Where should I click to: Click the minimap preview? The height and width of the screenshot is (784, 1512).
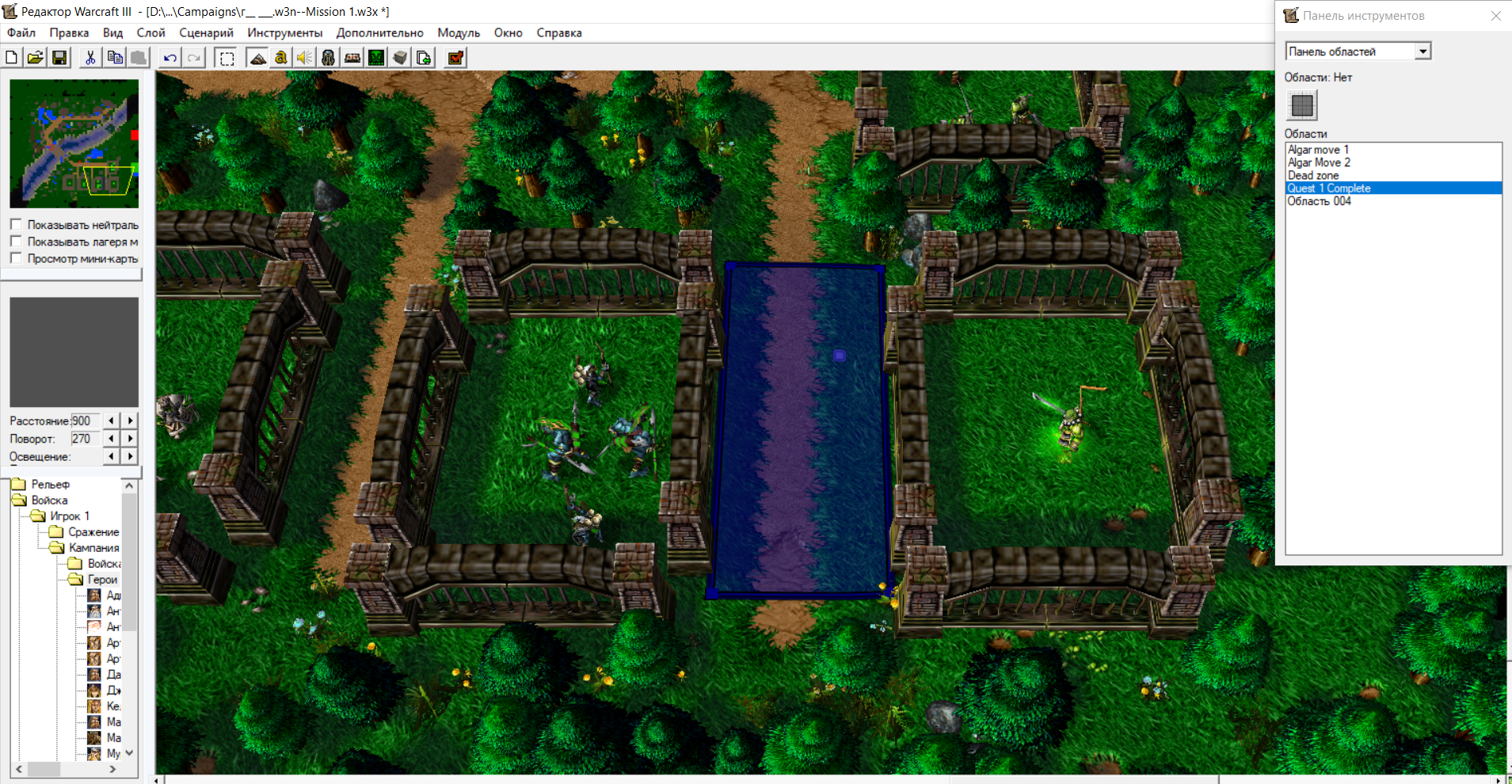[x=74, y=143]
